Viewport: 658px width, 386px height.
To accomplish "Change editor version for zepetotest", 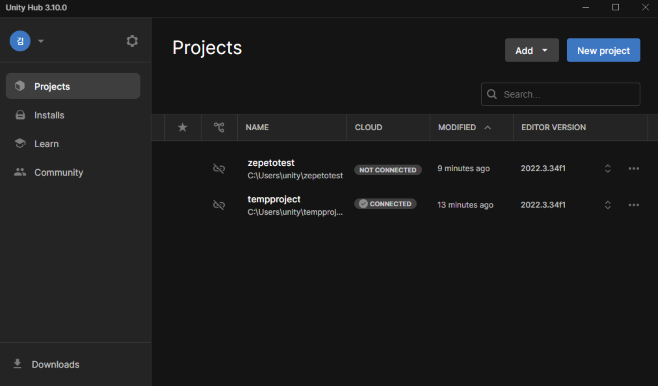I will (608, 169).
